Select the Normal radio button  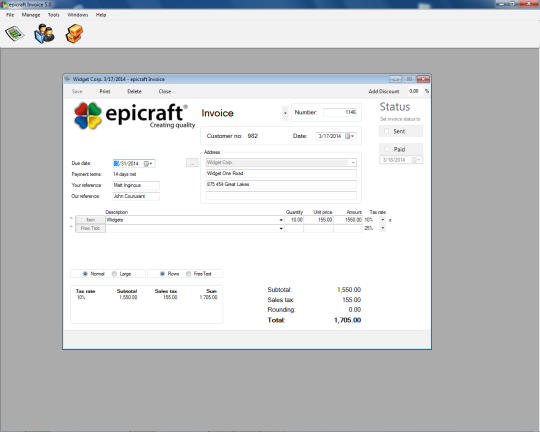tap(85, 274)
